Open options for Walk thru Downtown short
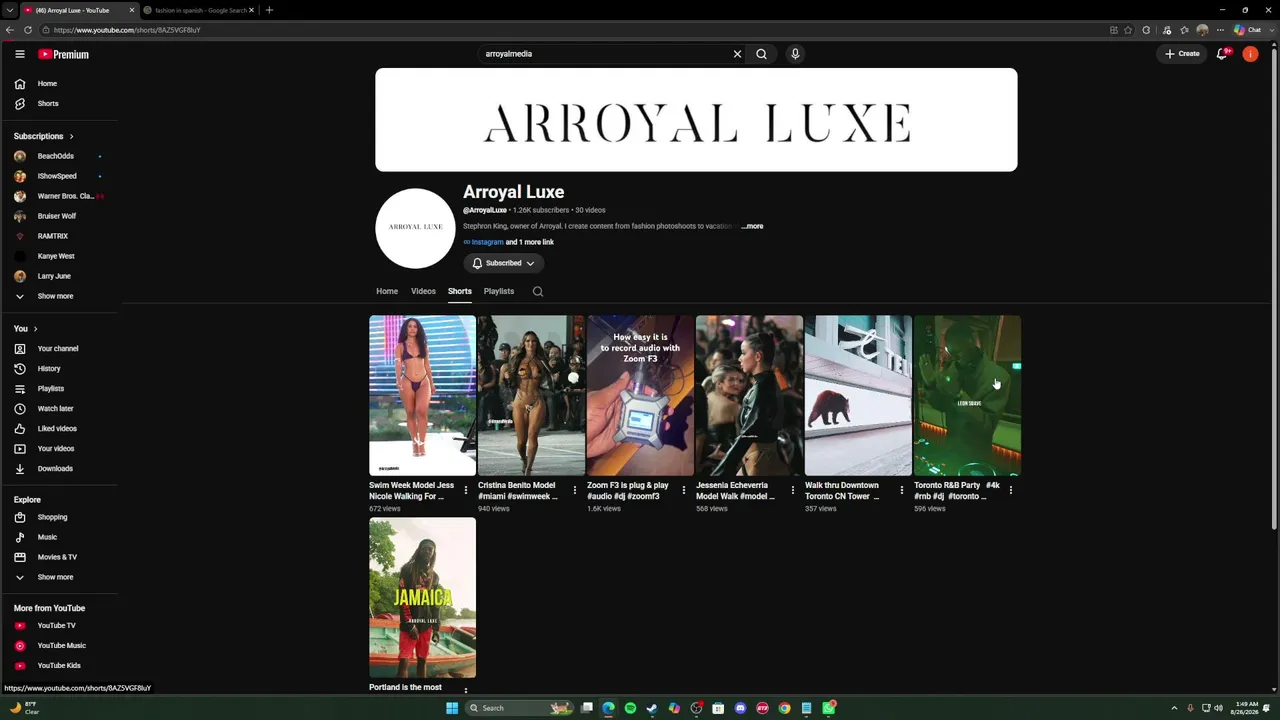 click(x=902, y=490)
